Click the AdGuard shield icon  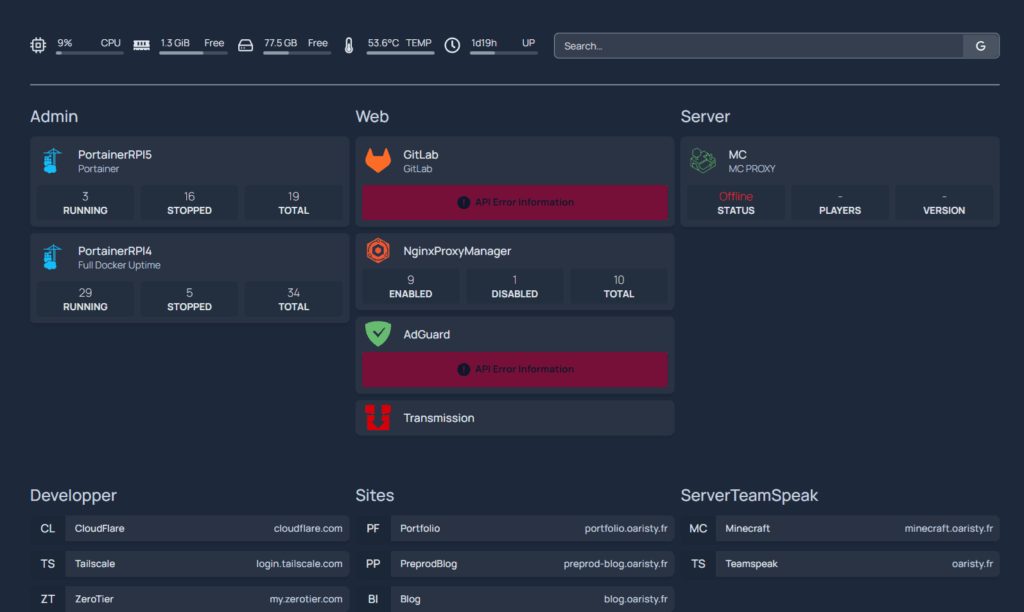click(378, 334)
